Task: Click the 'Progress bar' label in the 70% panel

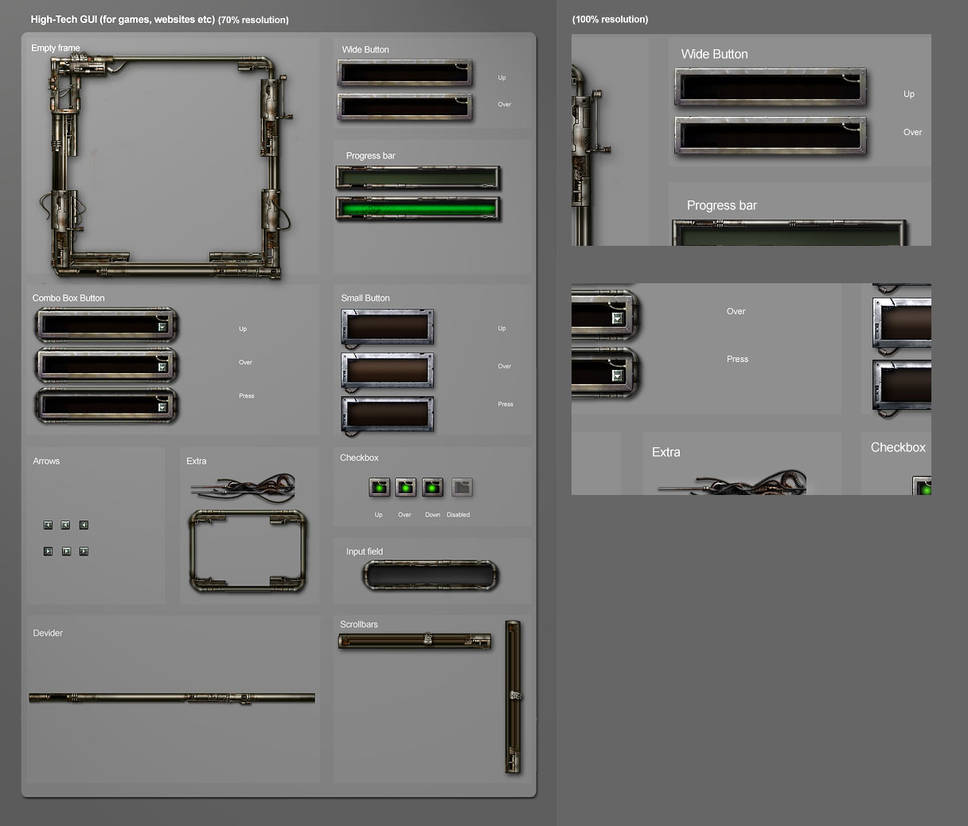Action: [370, 156]
